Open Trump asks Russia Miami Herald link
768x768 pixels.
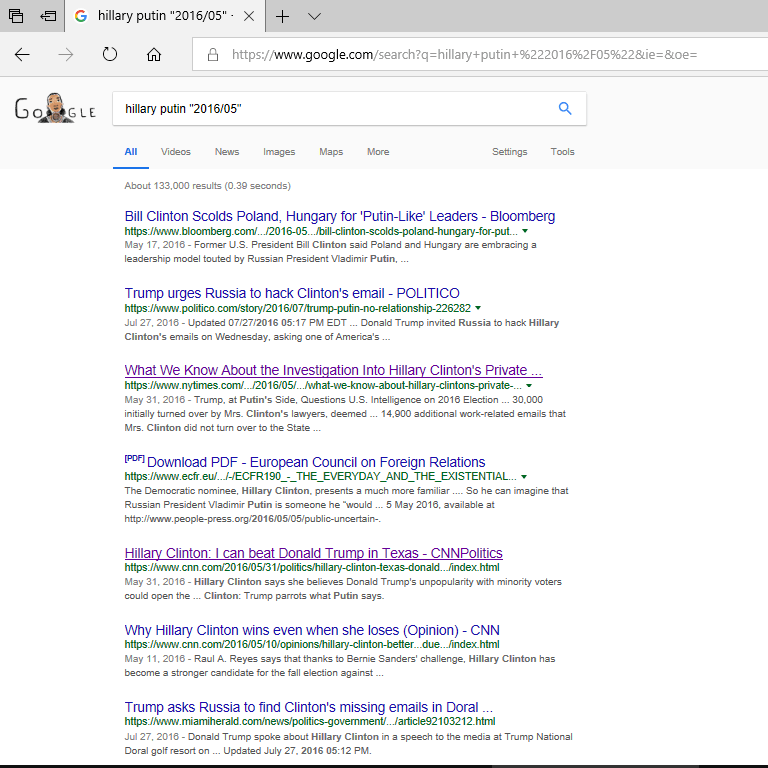[309, 707]
